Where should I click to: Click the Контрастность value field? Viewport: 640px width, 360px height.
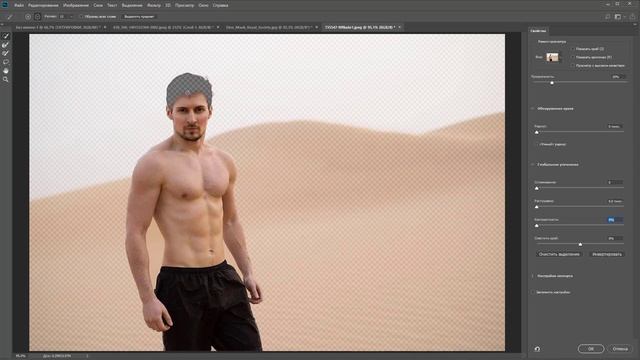[615, 220]
